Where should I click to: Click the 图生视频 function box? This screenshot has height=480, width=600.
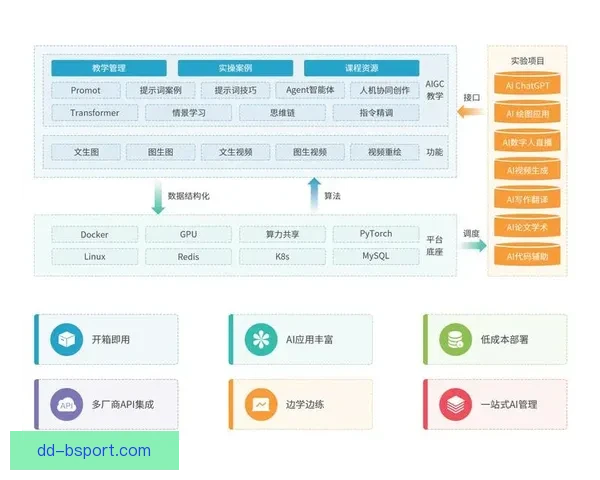310,152
